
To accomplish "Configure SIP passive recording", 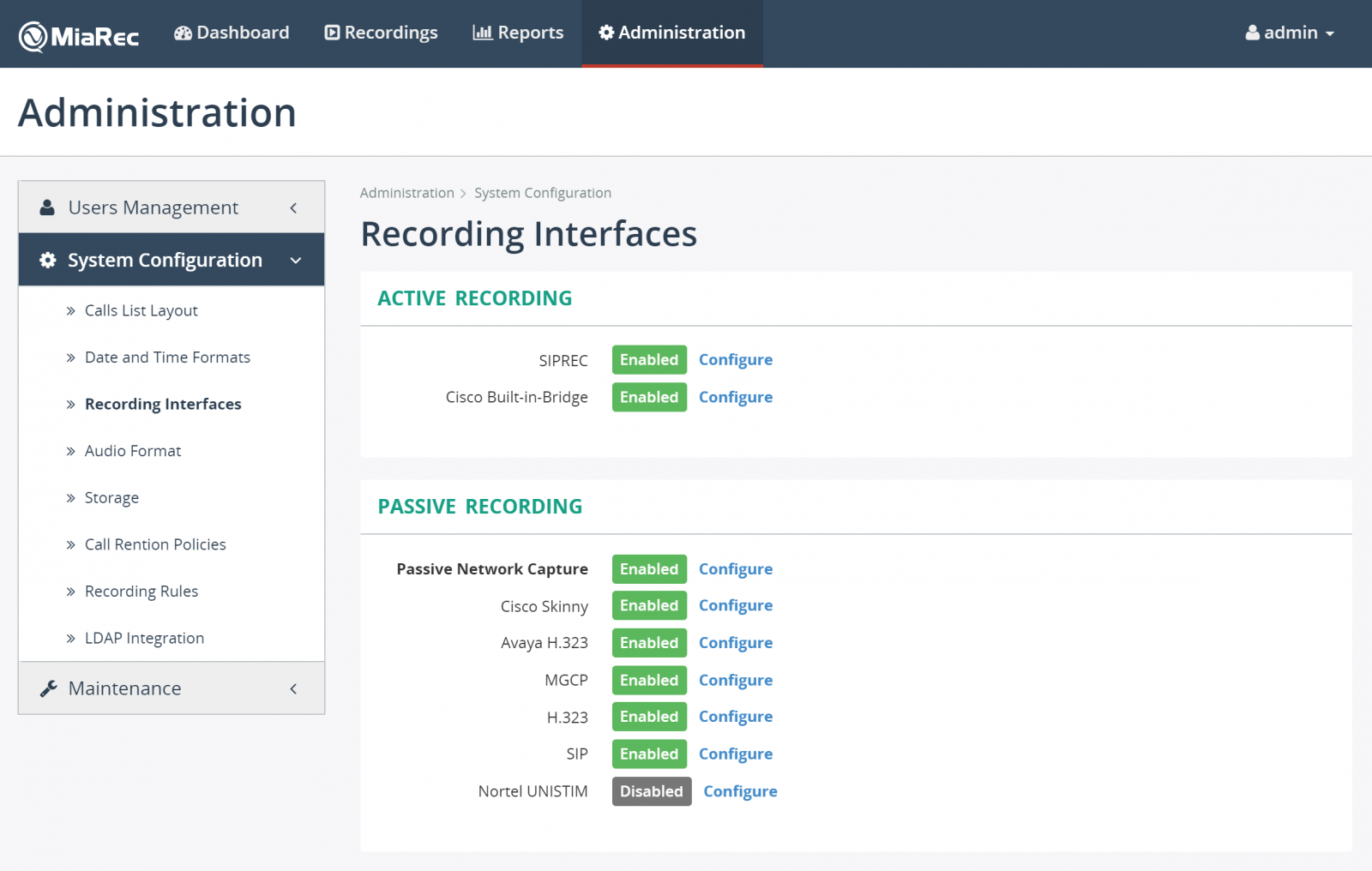I will coord(736,754).
